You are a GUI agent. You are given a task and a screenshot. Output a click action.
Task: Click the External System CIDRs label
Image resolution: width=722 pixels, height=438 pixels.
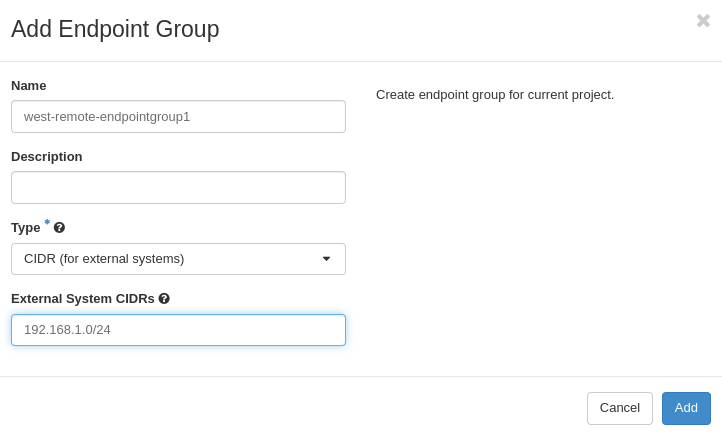83,299
